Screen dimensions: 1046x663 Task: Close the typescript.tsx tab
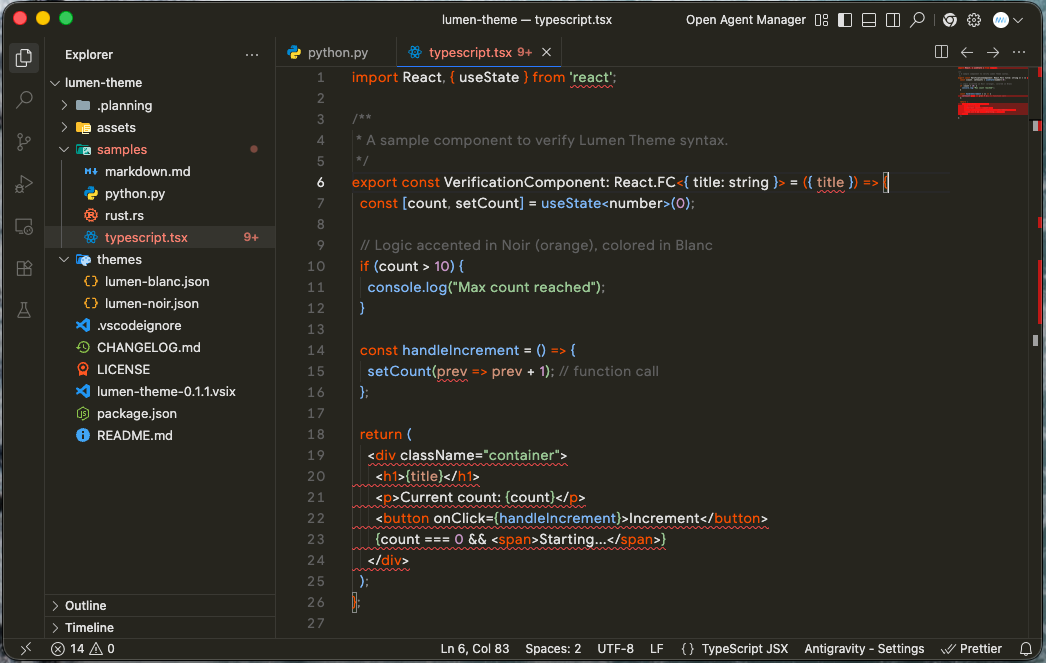click(x=546, y=52)
